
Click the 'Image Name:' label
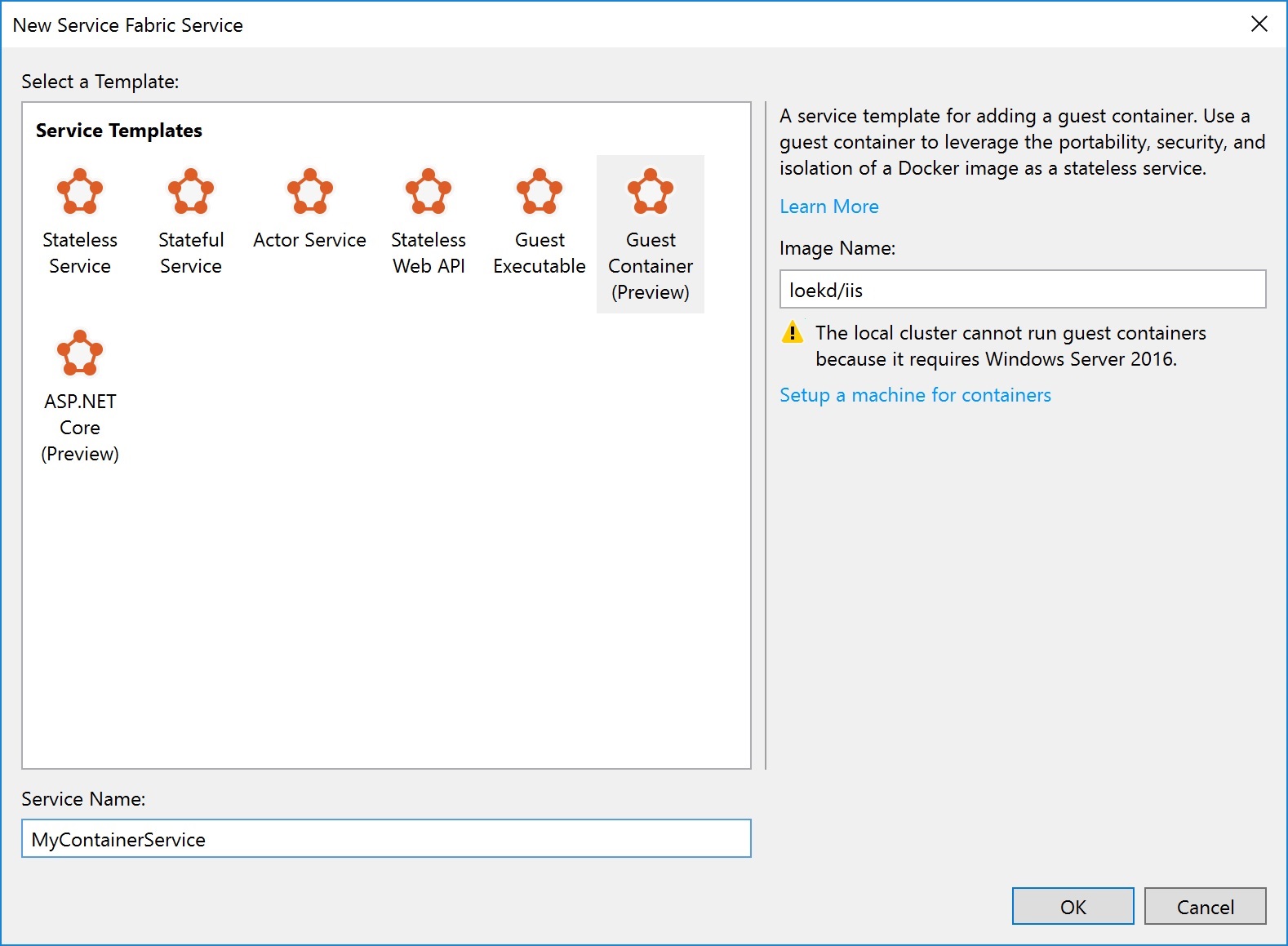837,248
